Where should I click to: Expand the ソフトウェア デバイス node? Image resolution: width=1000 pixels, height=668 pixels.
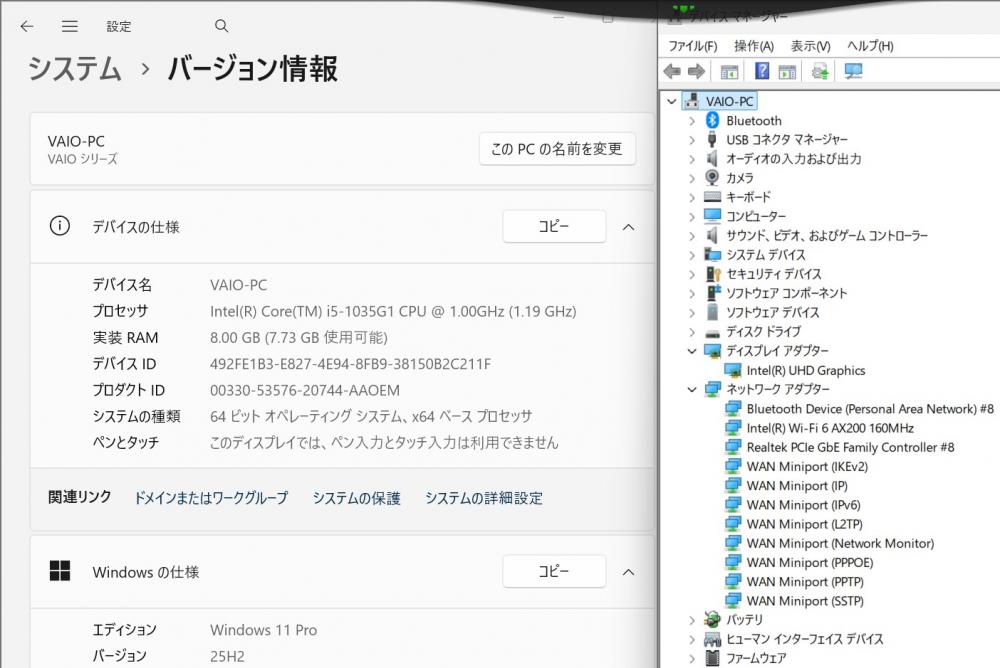coord(692,313)
